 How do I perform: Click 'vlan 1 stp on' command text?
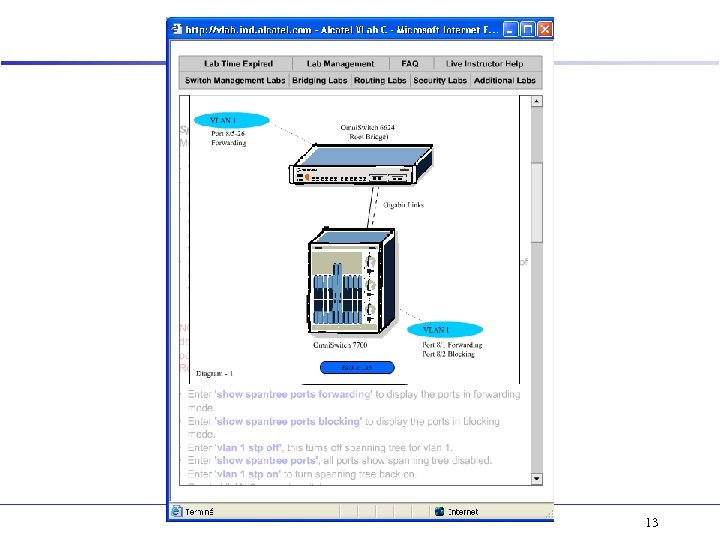(248, 474)
